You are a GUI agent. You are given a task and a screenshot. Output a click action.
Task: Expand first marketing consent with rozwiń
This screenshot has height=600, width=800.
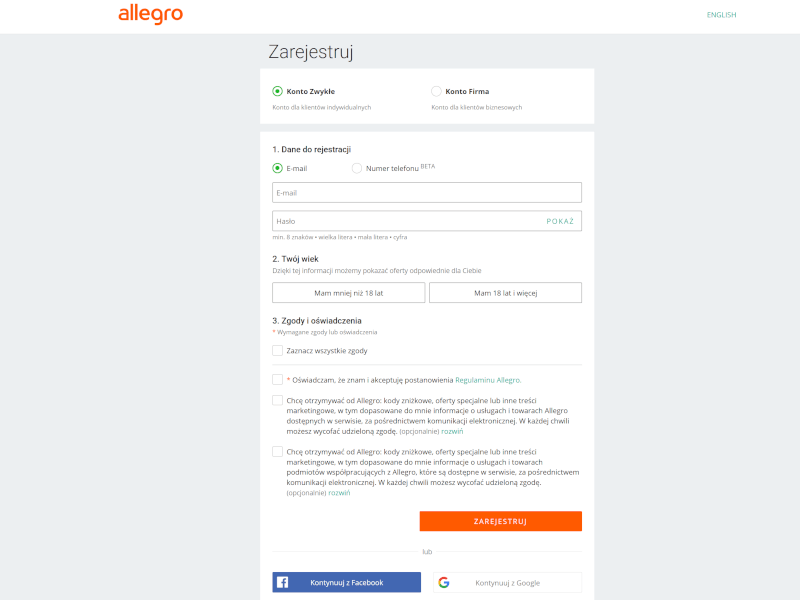coord(439,431)
